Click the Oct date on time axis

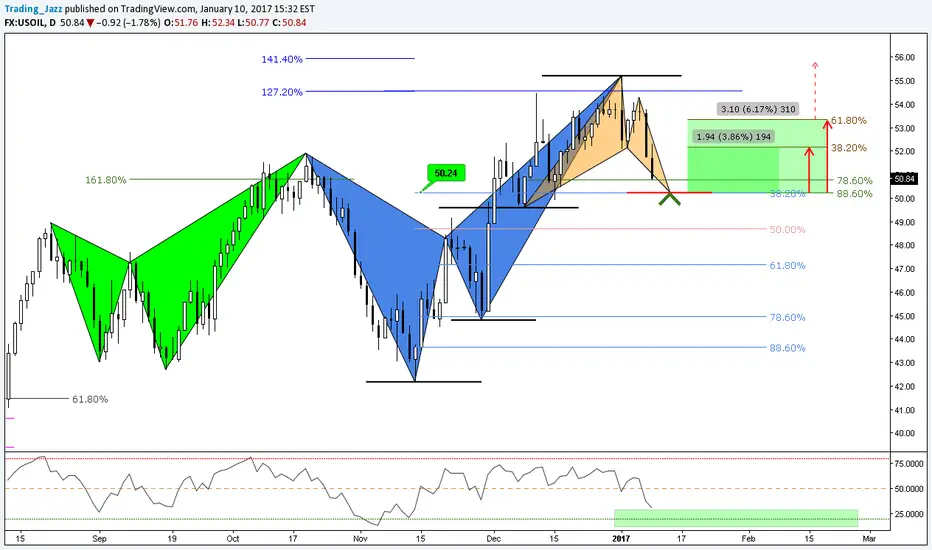pyautogui.click(x=233, y=539)
